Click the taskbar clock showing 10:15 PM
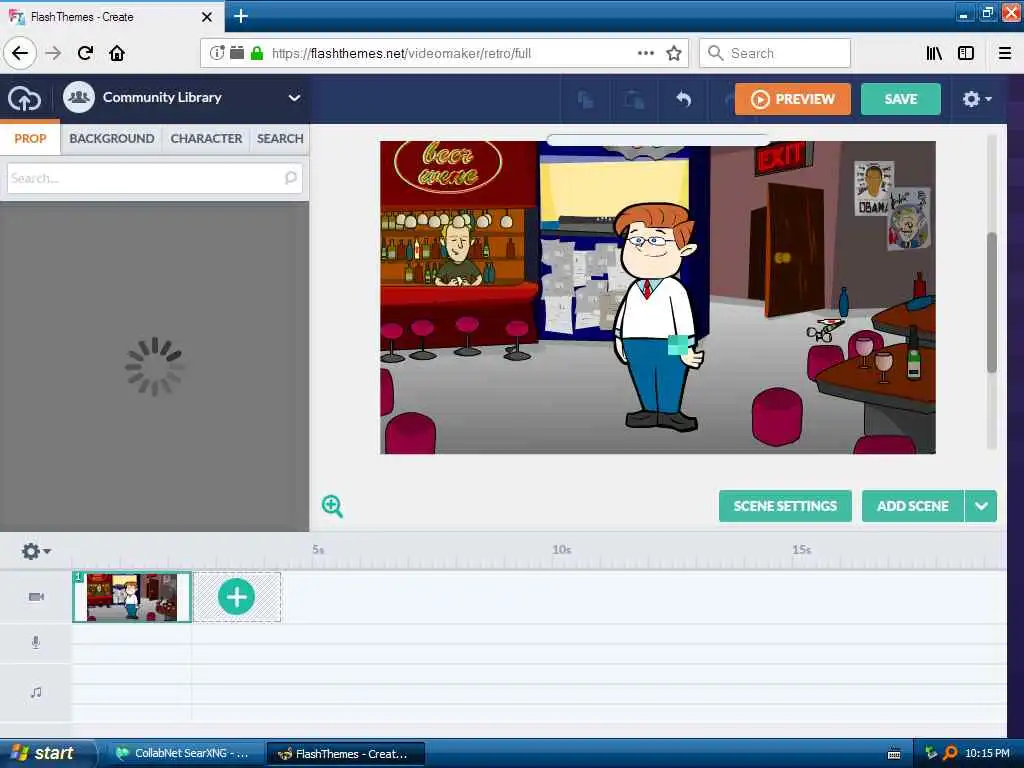Image resolution: width=1024 pixels, height=768 pixels. coord(987,754)
